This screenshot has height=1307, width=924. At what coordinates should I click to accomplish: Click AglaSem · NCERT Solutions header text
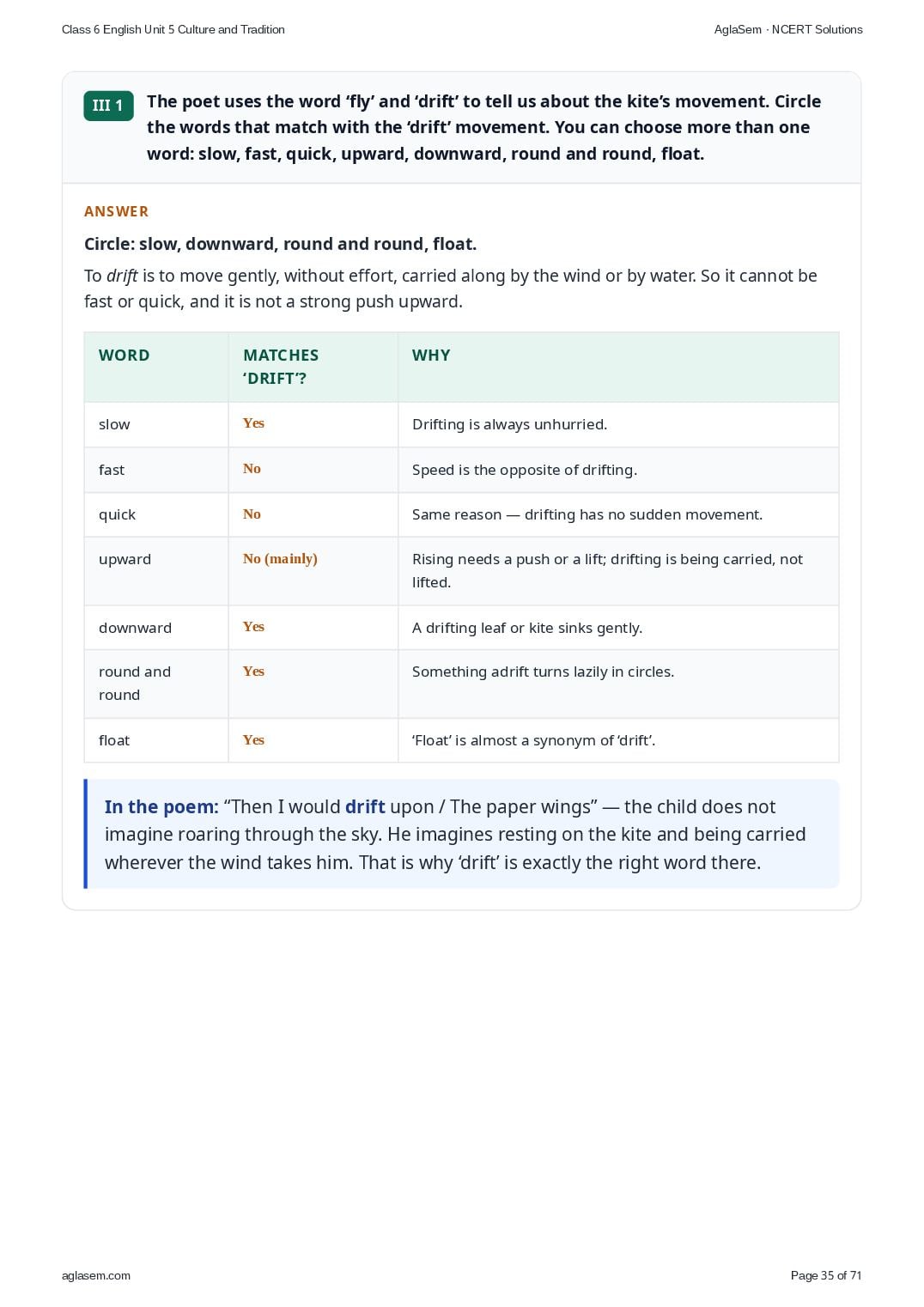(x=788, y=29)
